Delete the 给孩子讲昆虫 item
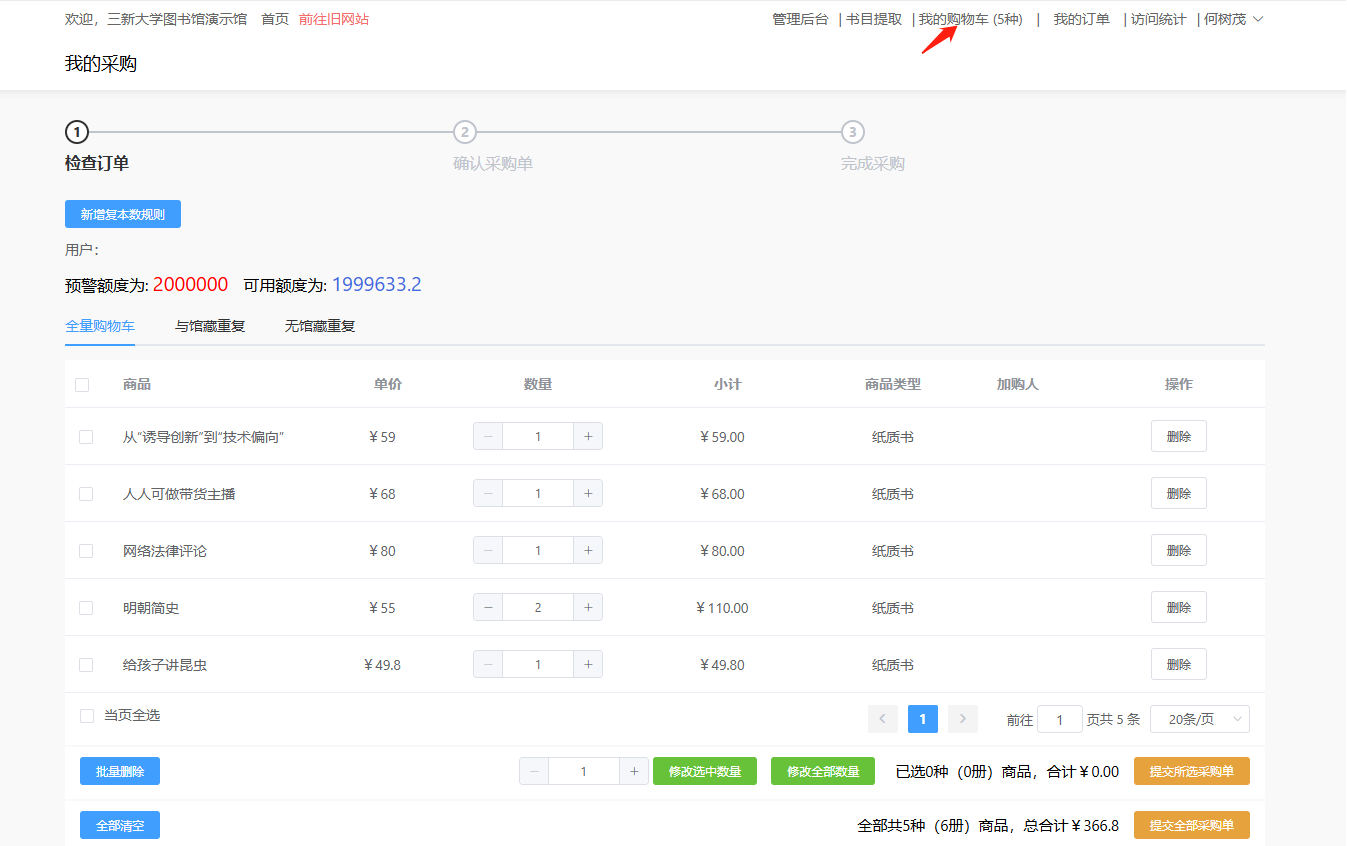The width and height of the screenshot is (1347, 846). pos(1178,665)
